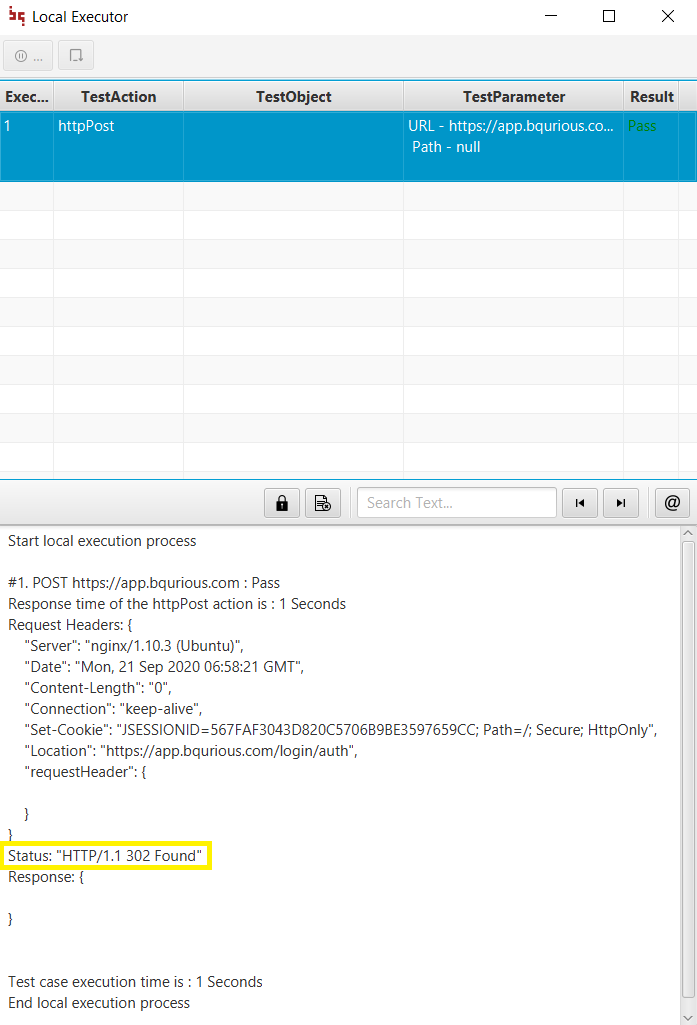
Task: Click the "requestHeader": { log line
Action: [x=85, y=772]
